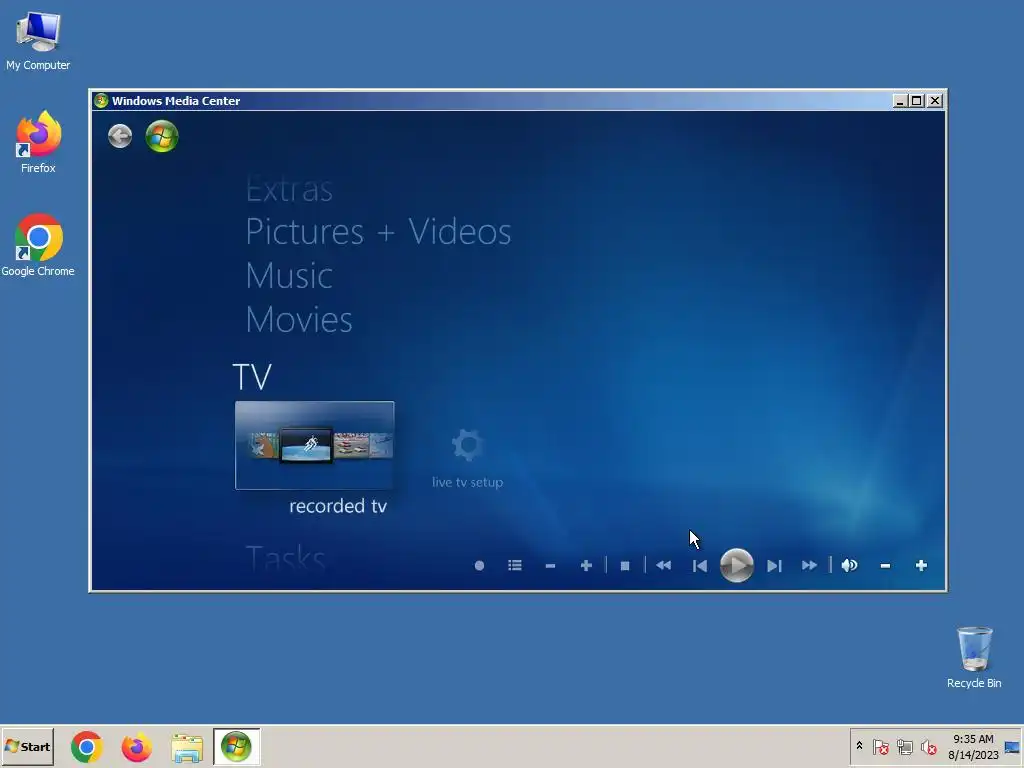This screenshot has width=1024, height=768.
Task: Mute audio with the speaker icon
Action: point(849,566)
